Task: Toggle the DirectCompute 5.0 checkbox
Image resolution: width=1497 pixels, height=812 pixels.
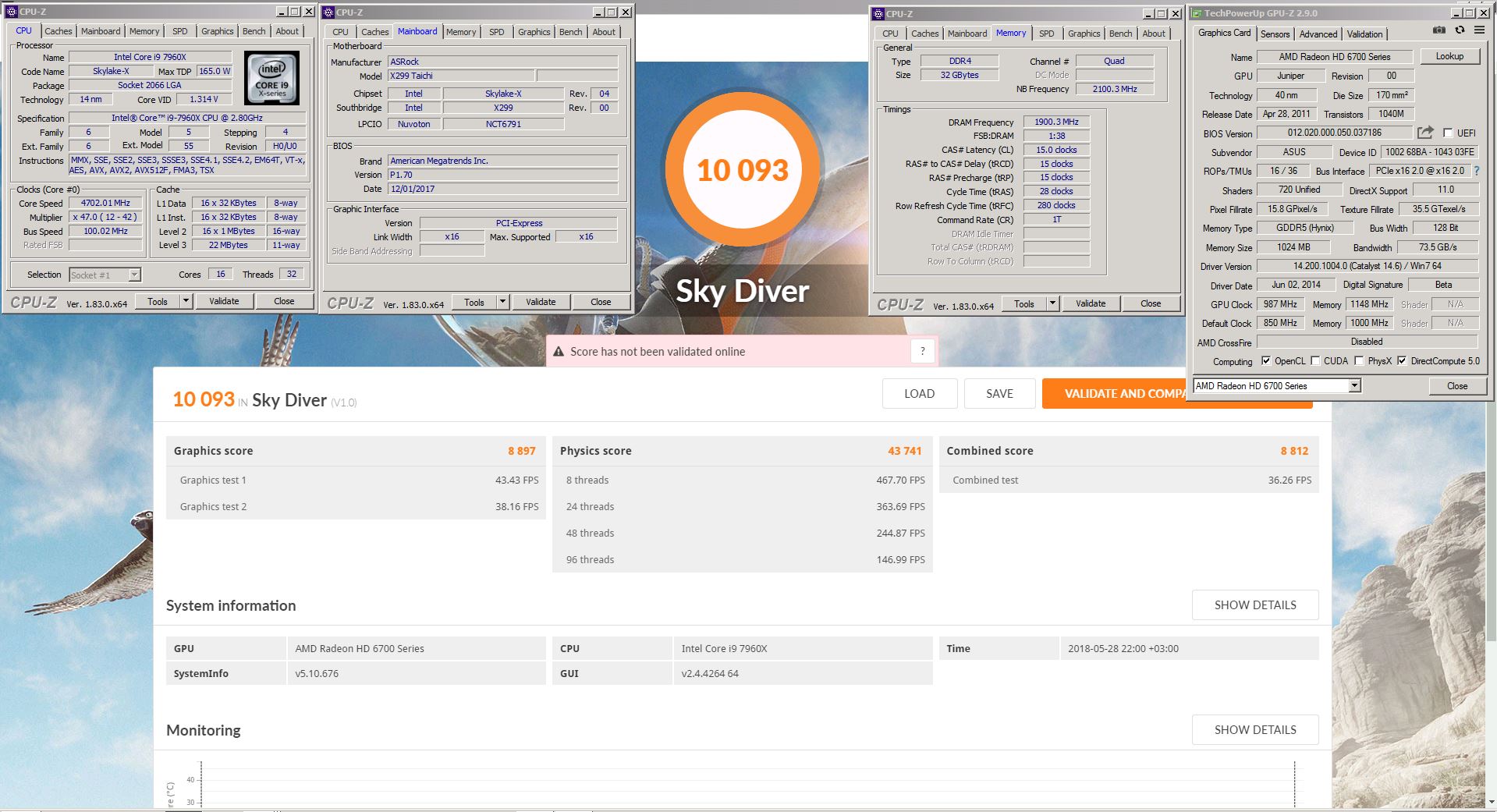Action: coord(1402,361)
